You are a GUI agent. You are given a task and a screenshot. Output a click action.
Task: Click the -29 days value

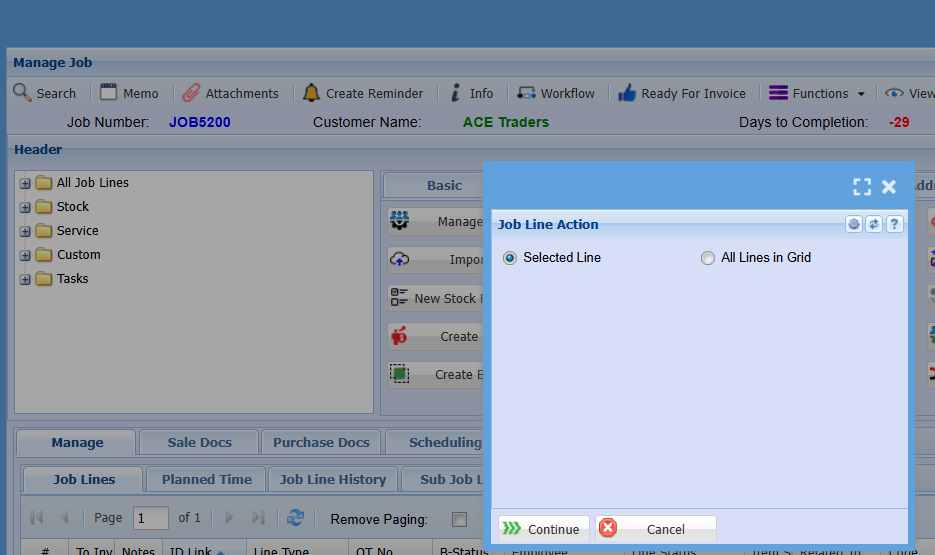(x=899, y=122)
